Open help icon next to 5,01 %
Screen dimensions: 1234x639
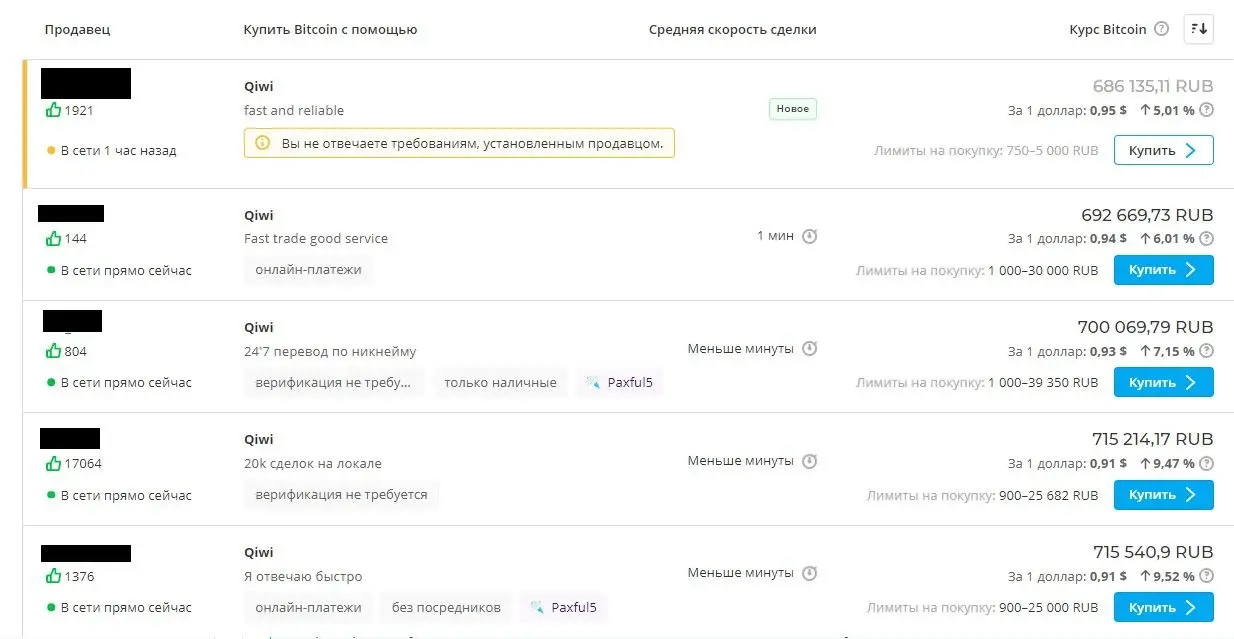1206,110
